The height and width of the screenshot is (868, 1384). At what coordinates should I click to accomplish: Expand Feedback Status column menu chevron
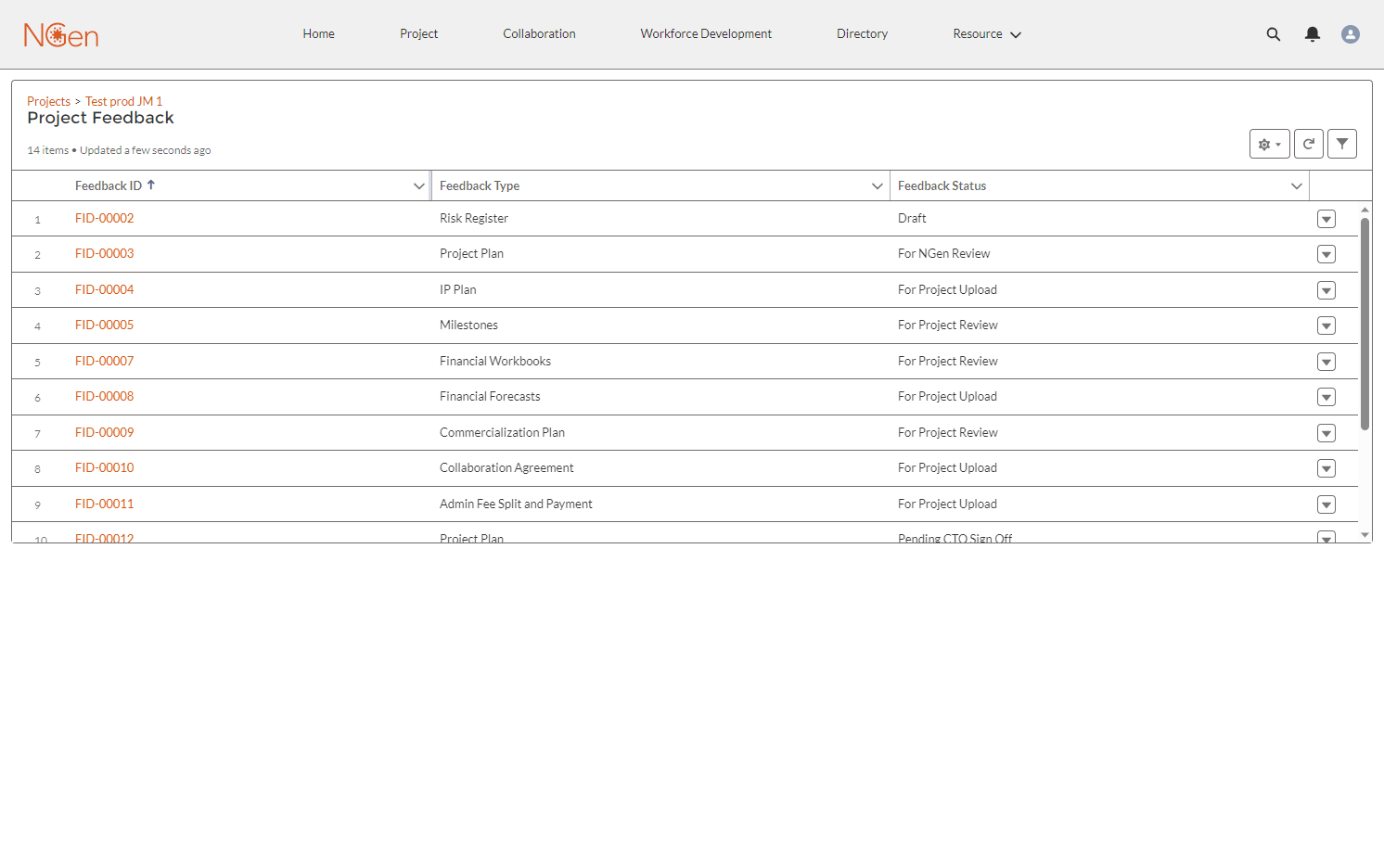[x=1297, y=186]
